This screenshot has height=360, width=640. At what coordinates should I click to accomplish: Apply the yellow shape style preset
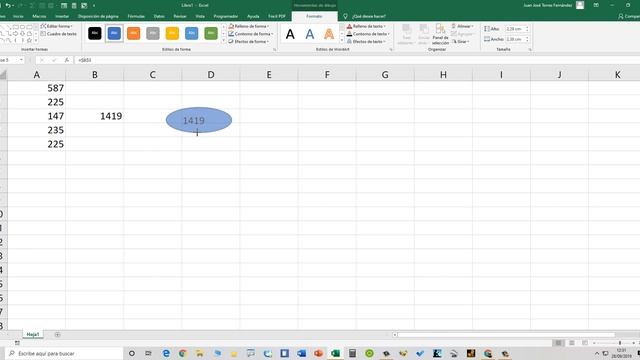click(172, 33)
